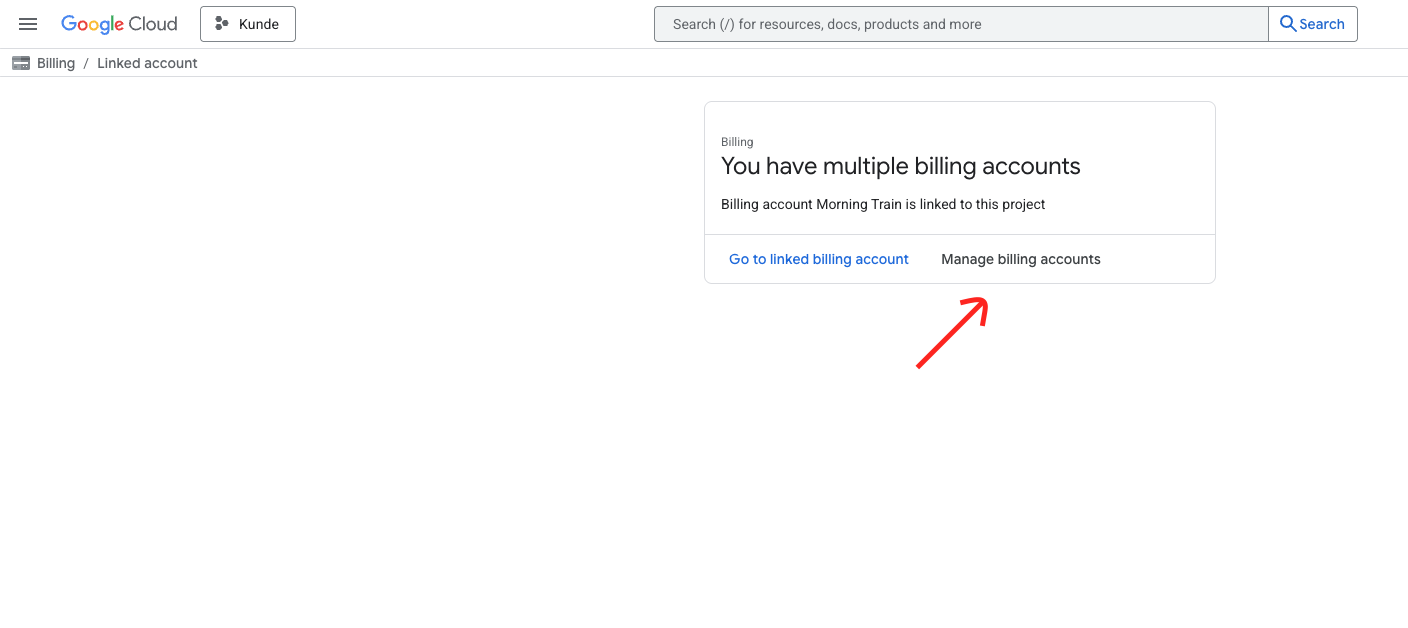This screenshot has width=1408, height=628.
Task: Click the Morning Train linked account message
Action: (x=883, y=204)
